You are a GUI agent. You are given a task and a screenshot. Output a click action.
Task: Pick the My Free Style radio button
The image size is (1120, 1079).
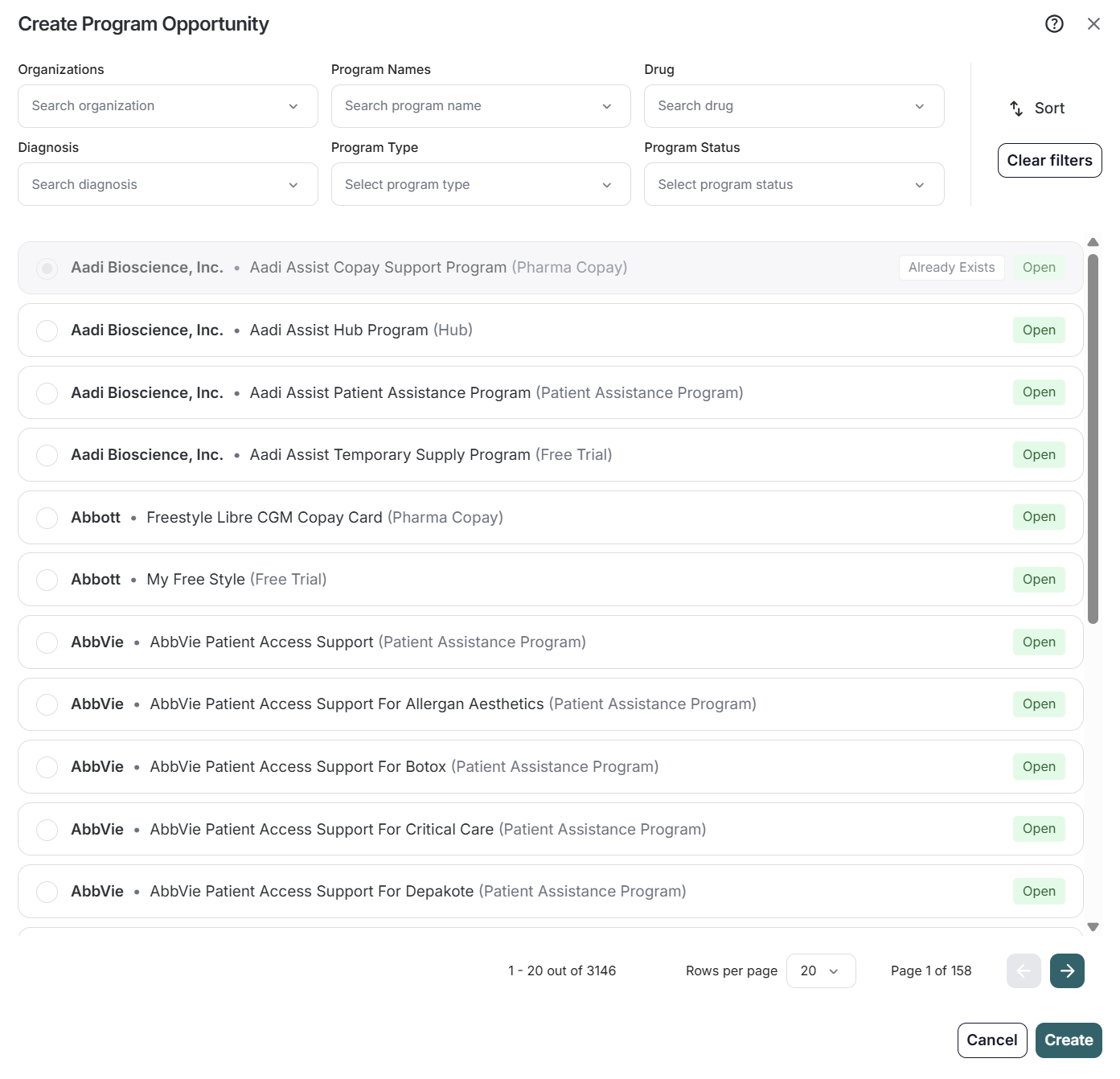point(47,580)
